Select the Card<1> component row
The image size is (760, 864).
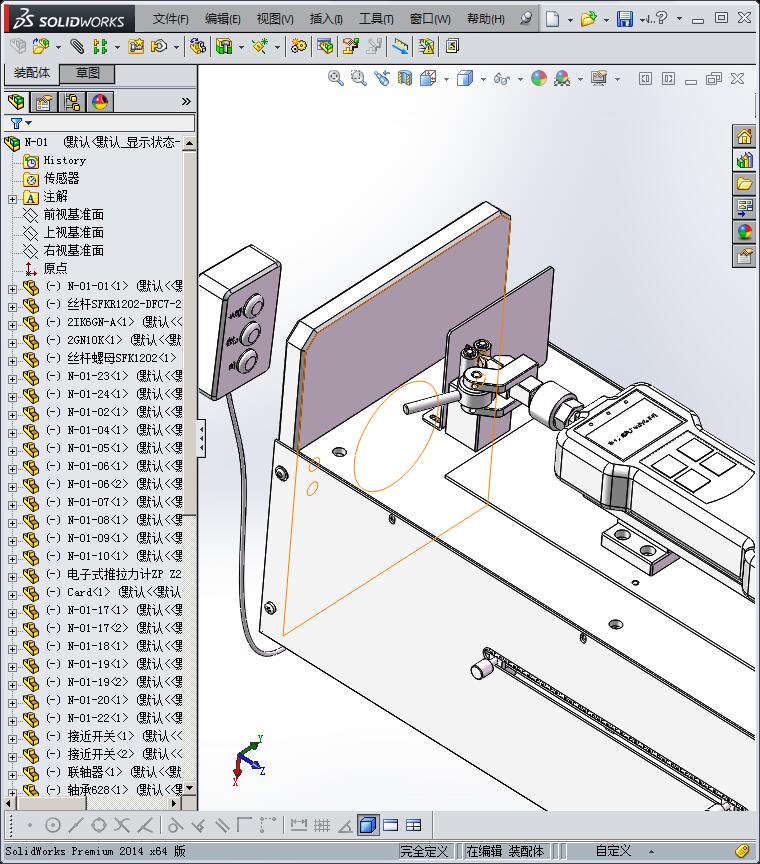pyautogui.click(x=102, y=592)
